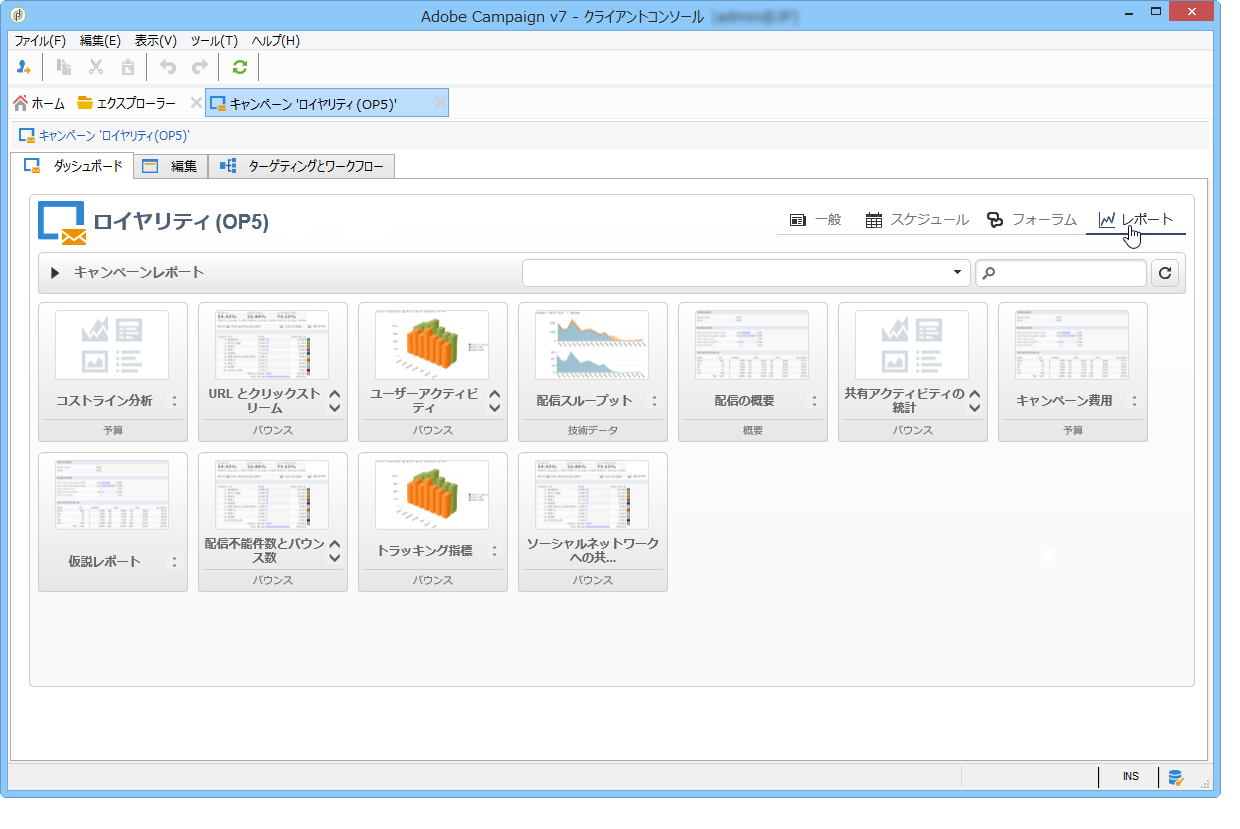The height and width of the screenshot is (829, 1240).
Task: Click the report search input field
Action: tap(1060, 273)
